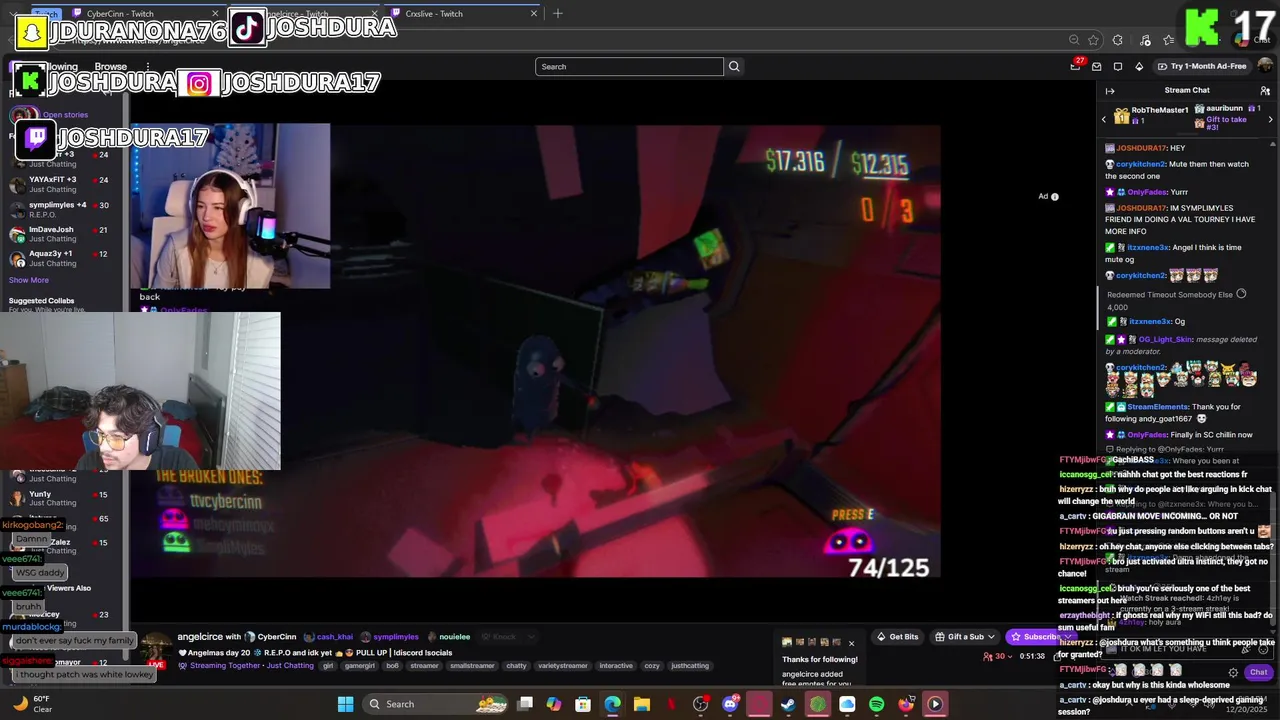The width and height of the screenshot is (1280, 720).
Task: Open the three-dot more menu beside Browse
Action: (148, 66)
